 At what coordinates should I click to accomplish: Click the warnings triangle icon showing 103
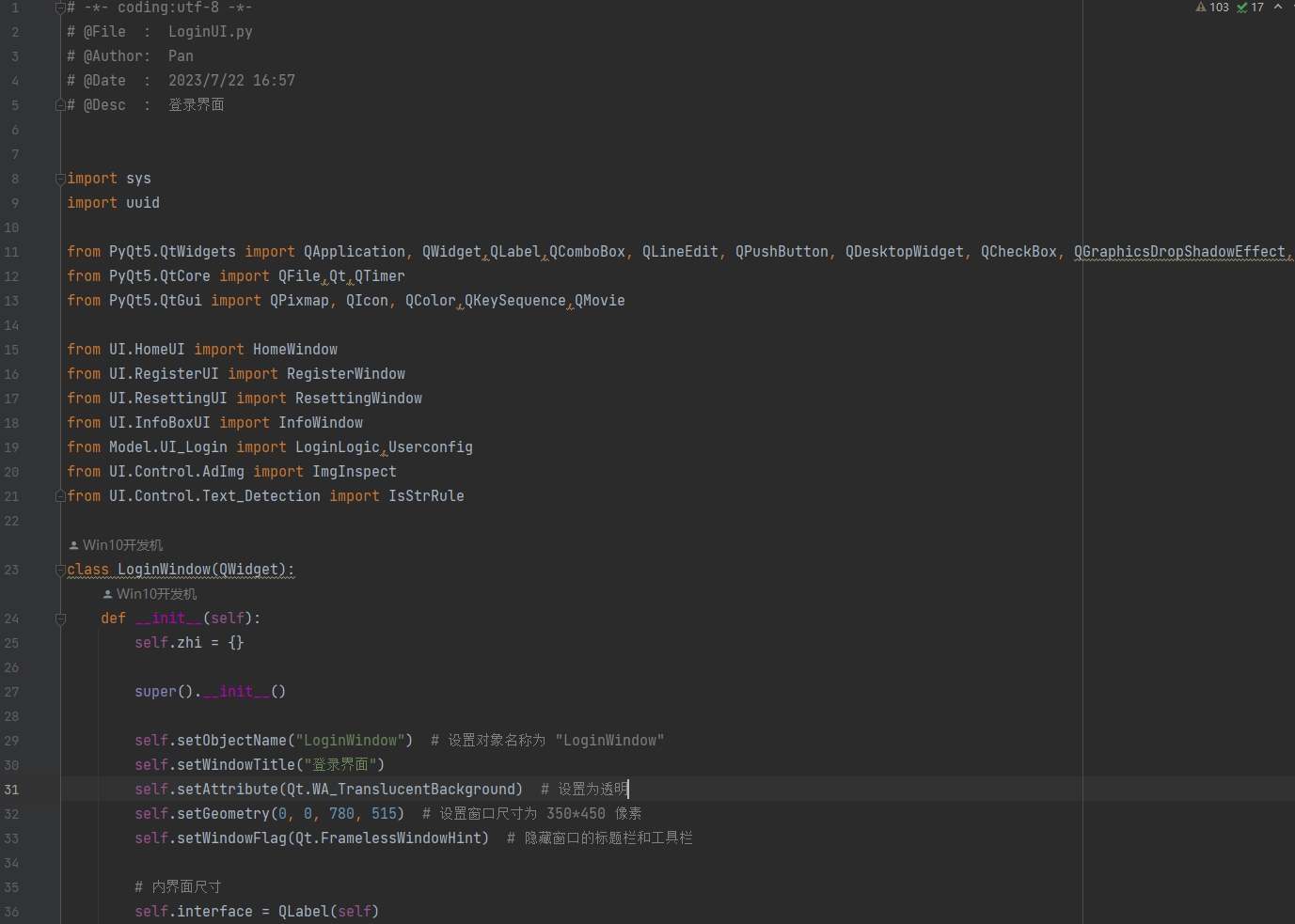[x=1201, y=7]
